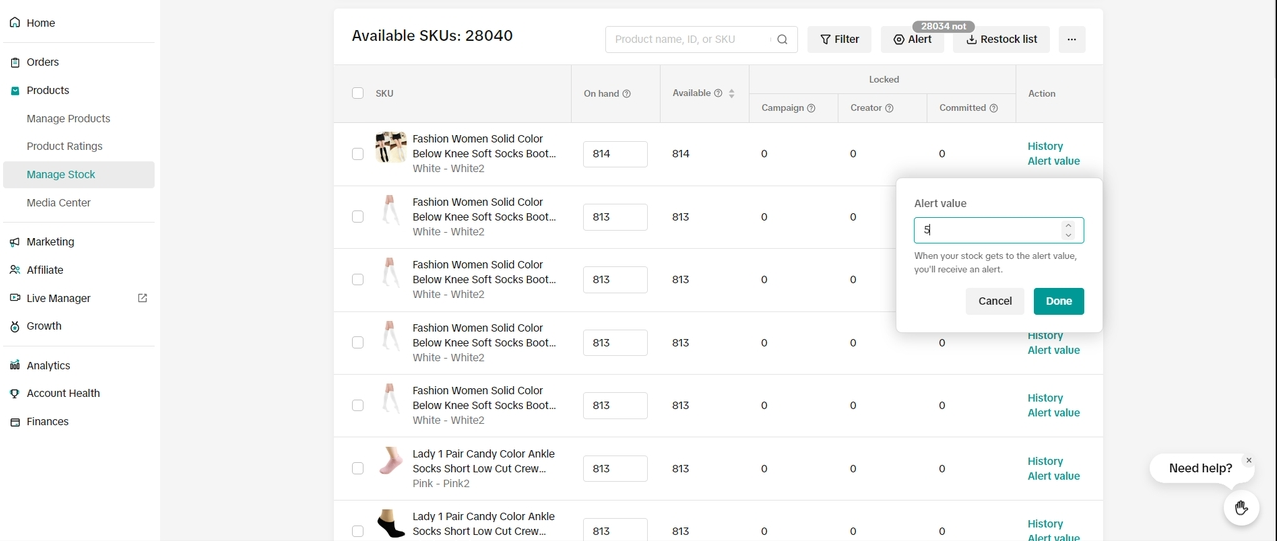Increase alert value with up stepper
The height and width of the screenshot is (541, 1277).
point(1068,225)
